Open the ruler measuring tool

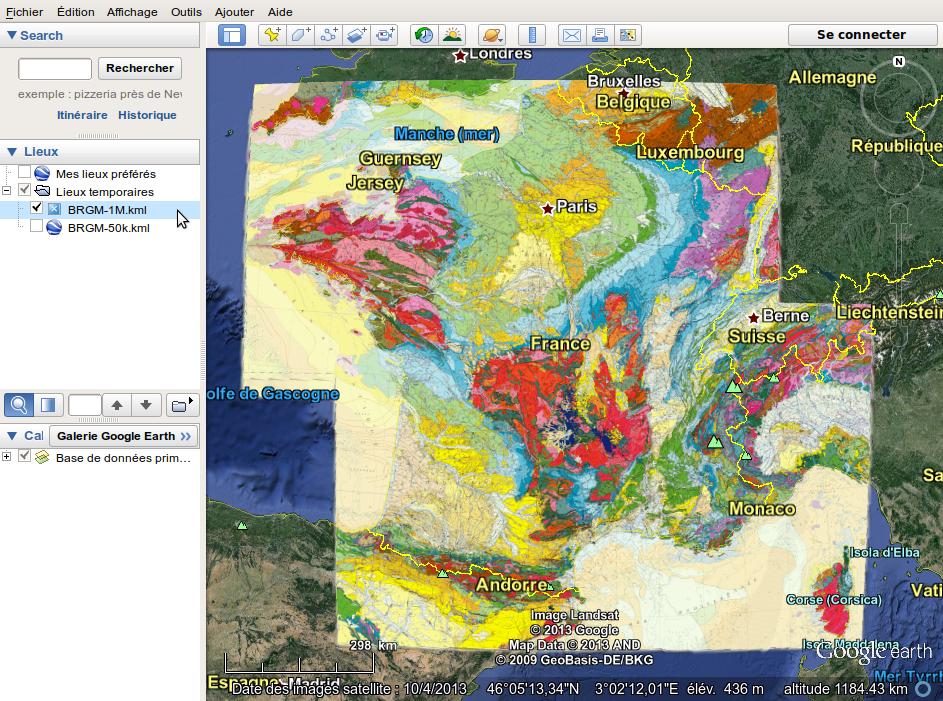point(532,35)
